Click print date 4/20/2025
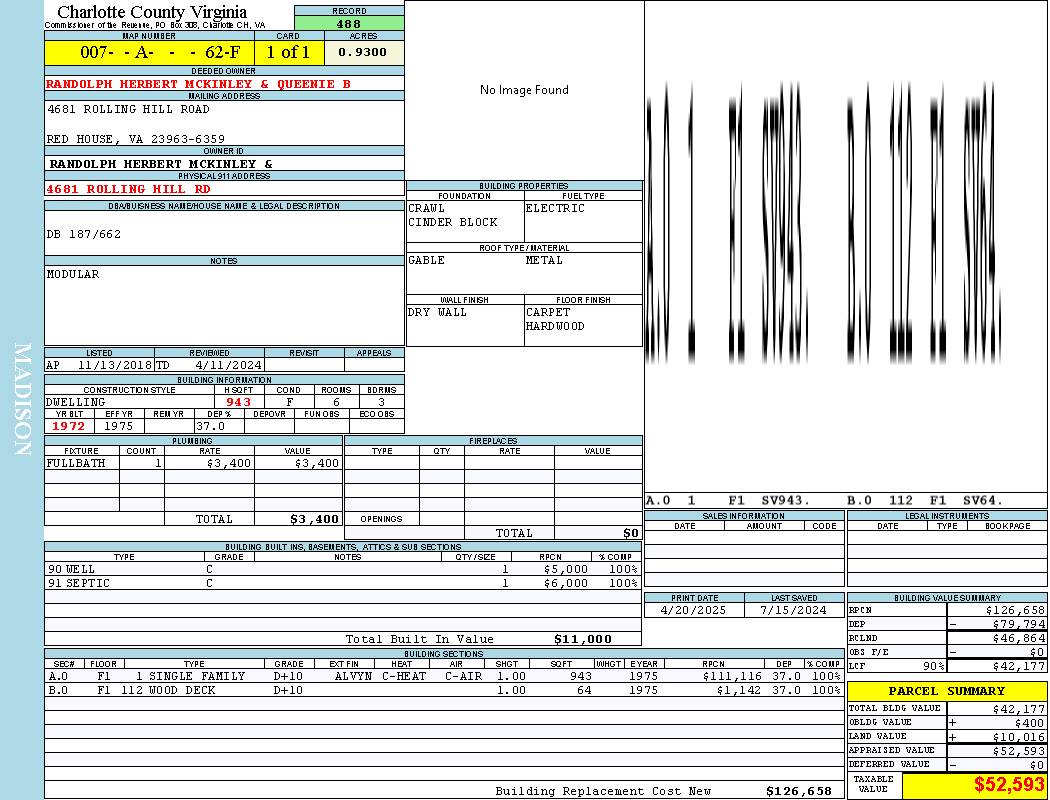 click(693, 611)
